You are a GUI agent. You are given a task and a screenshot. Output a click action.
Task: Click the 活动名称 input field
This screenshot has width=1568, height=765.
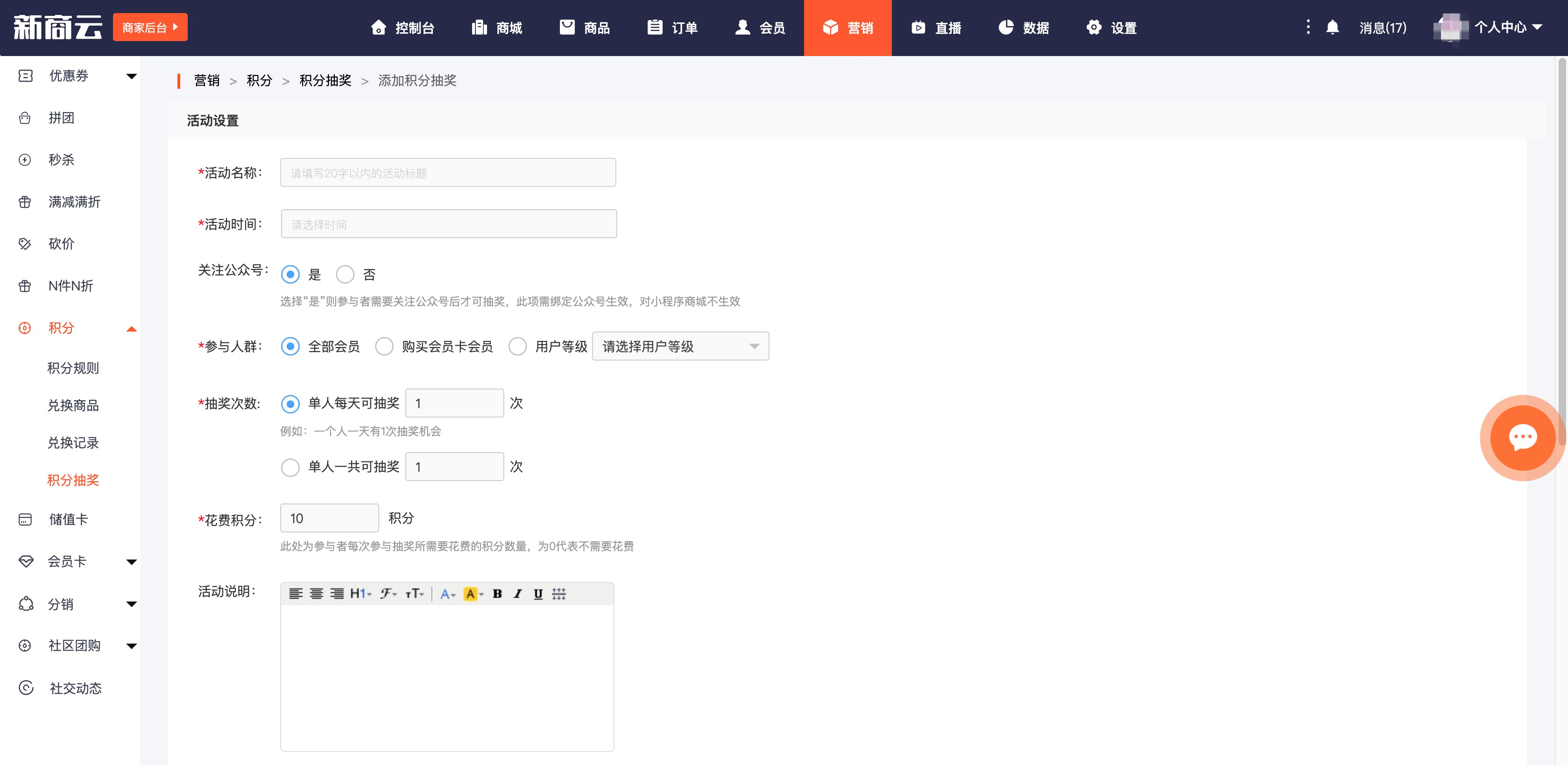point(448,173)
